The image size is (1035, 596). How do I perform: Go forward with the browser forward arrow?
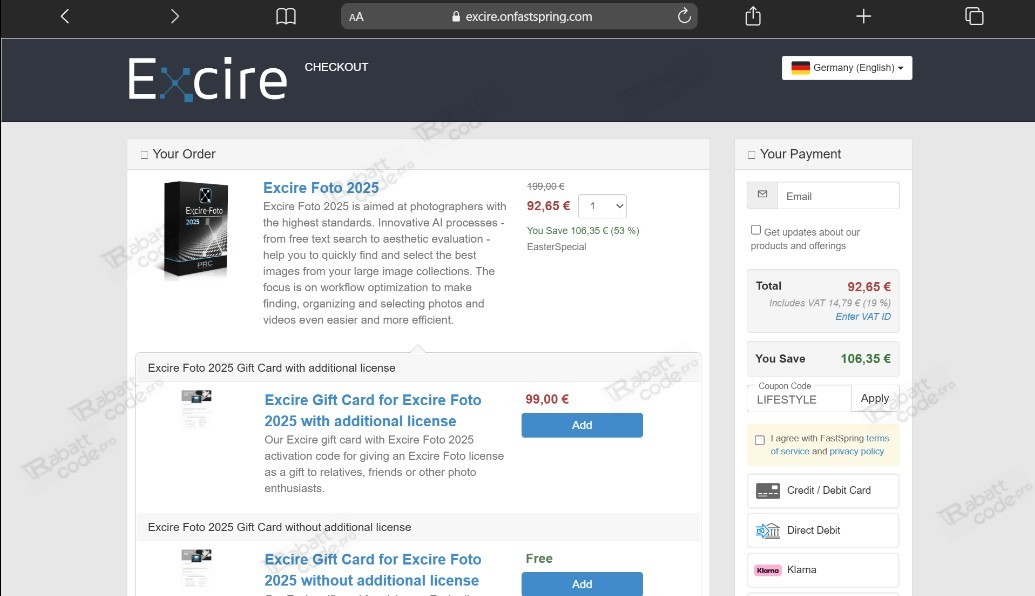point(174,17)
